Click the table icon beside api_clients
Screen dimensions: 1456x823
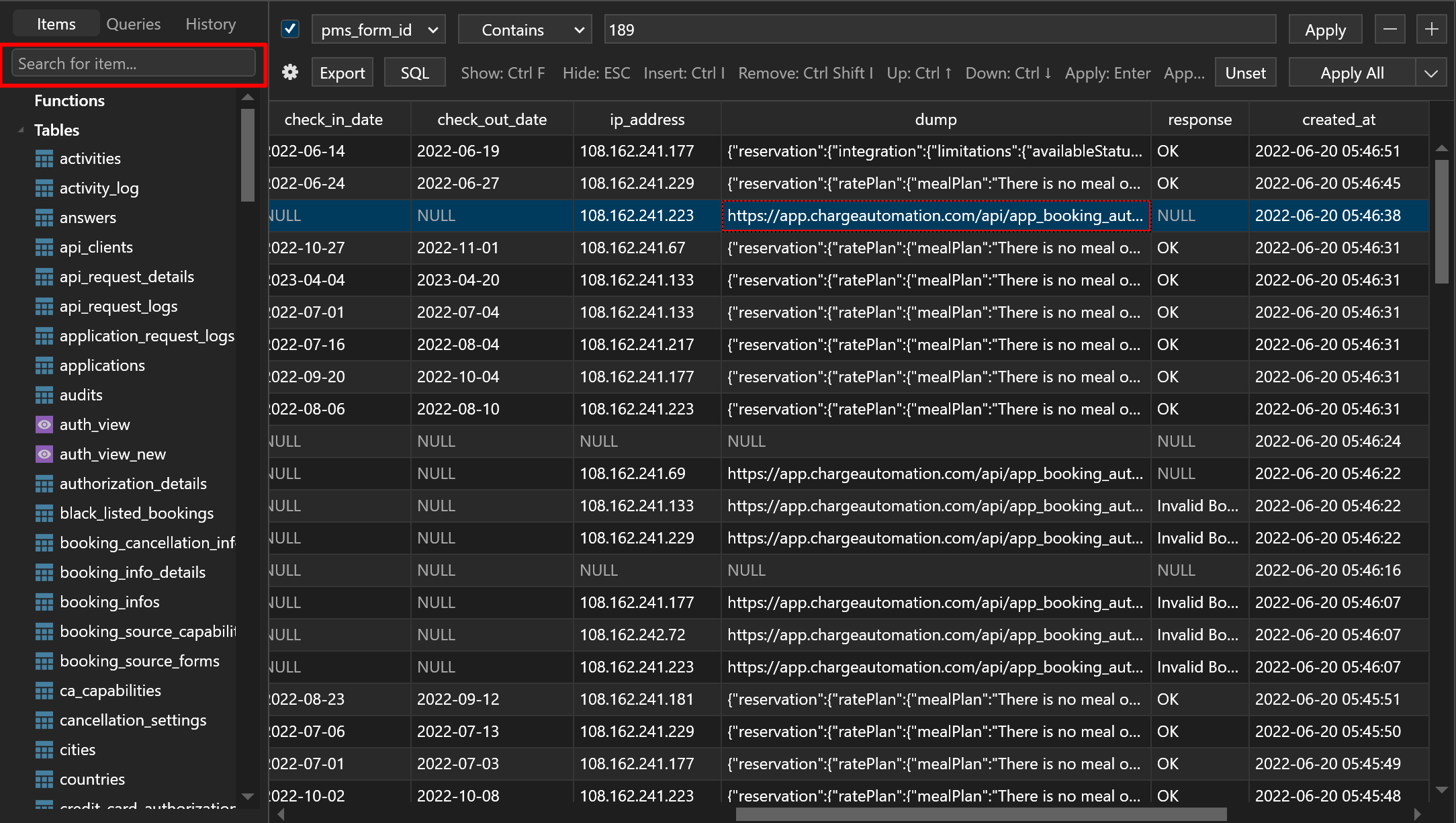(x=44, y=247)
